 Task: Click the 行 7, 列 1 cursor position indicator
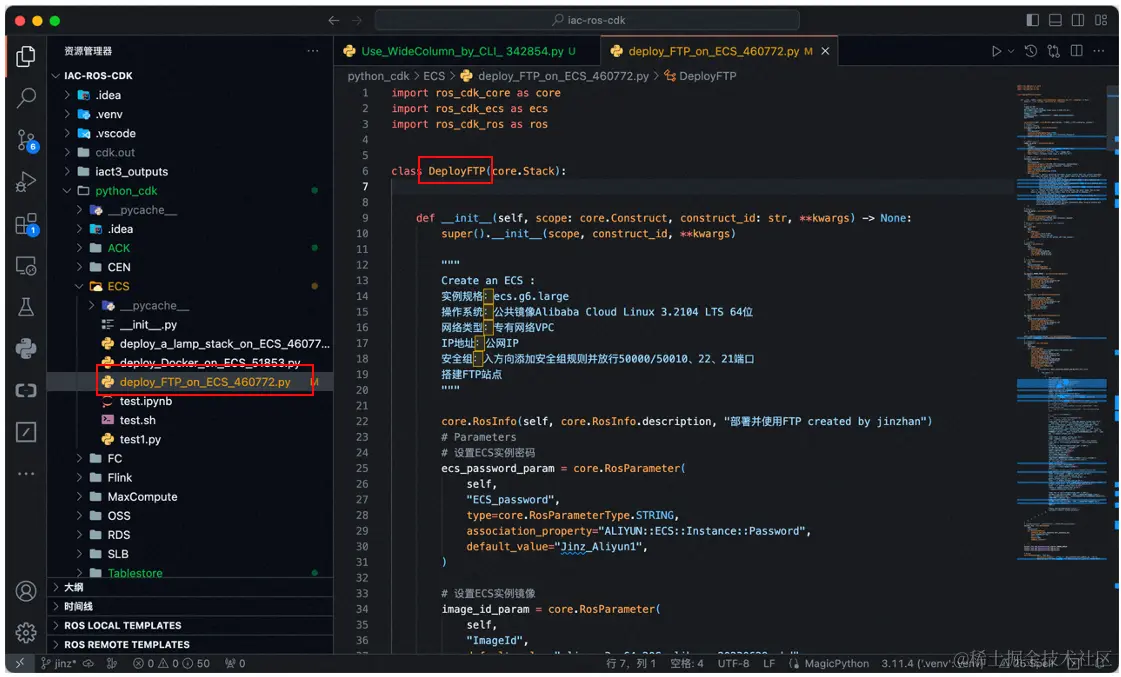631,663
